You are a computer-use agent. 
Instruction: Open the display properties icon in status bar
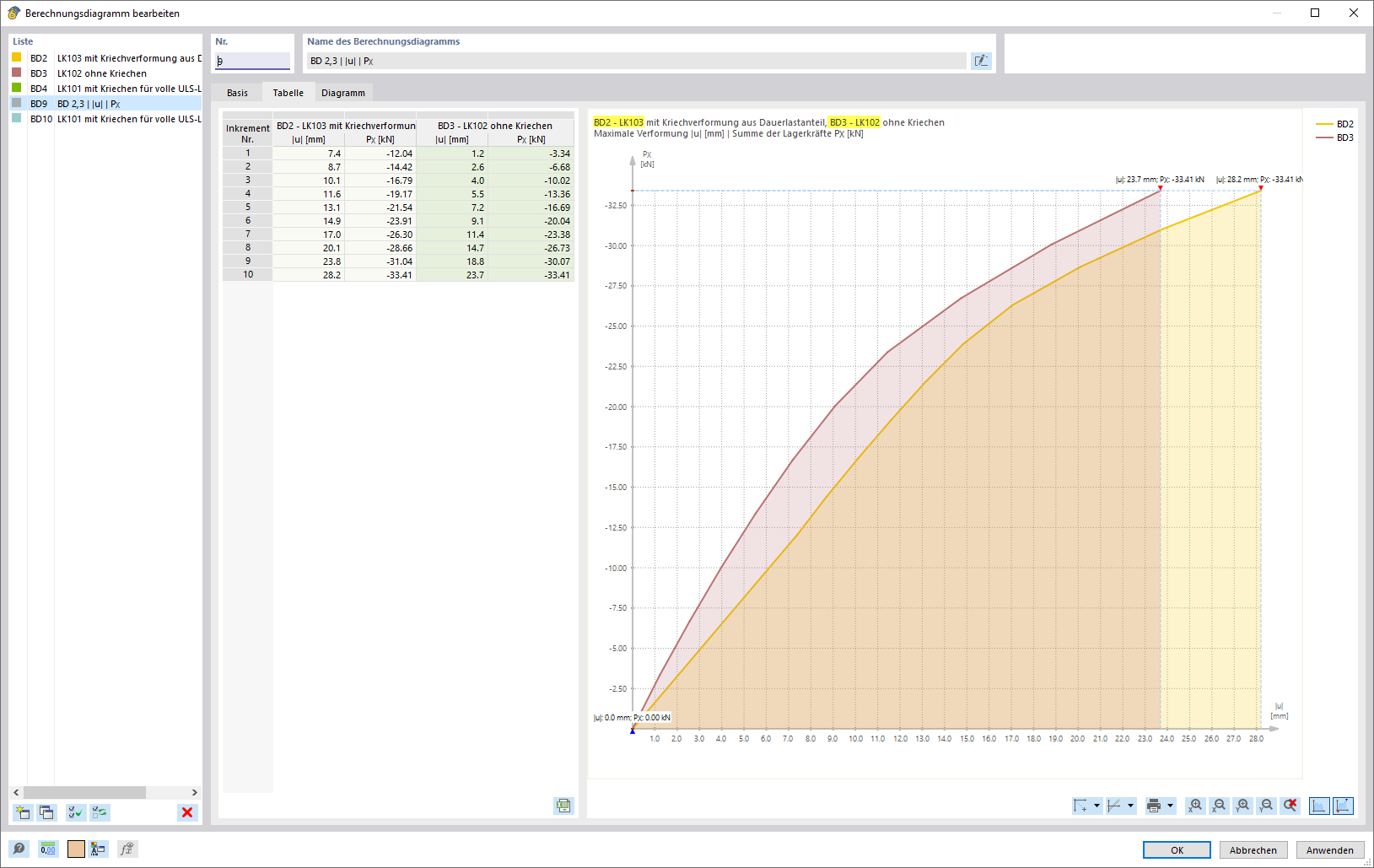(98, 849)
